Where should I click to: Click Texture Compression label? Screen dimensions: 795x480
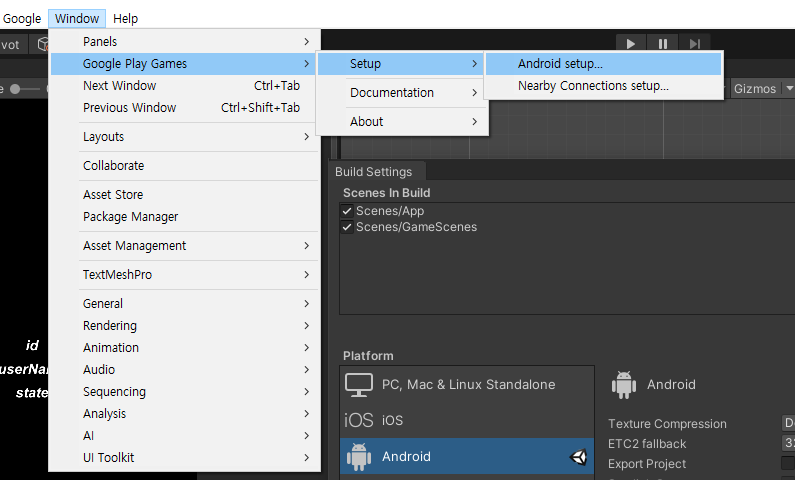pos(667,424)
